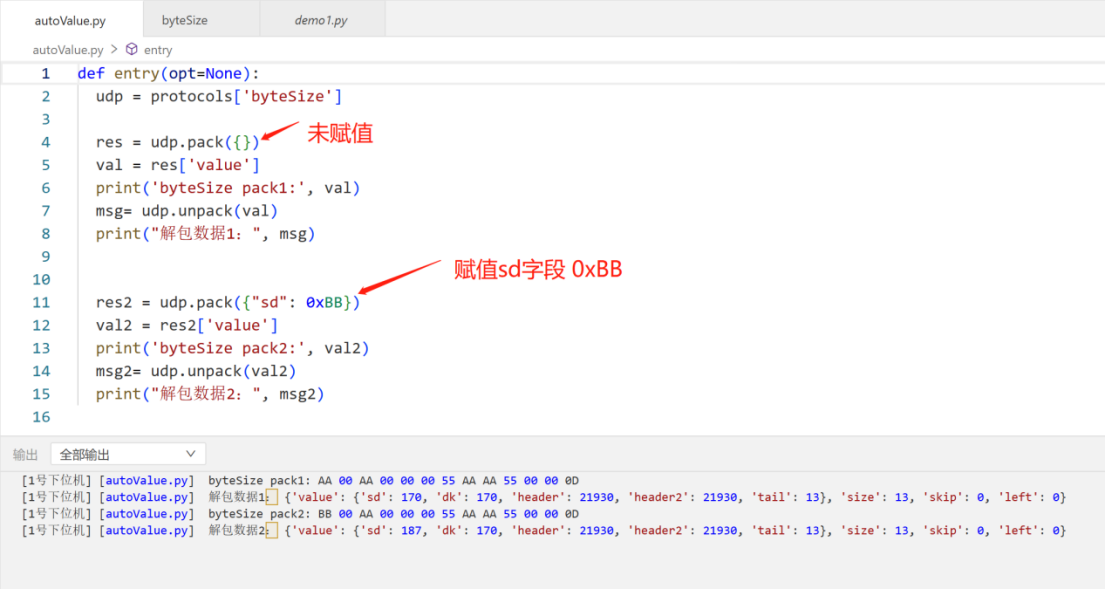The image size is (1106, 589).
Task: Select the entry breadcrumb item
Action: click(158, 50)
